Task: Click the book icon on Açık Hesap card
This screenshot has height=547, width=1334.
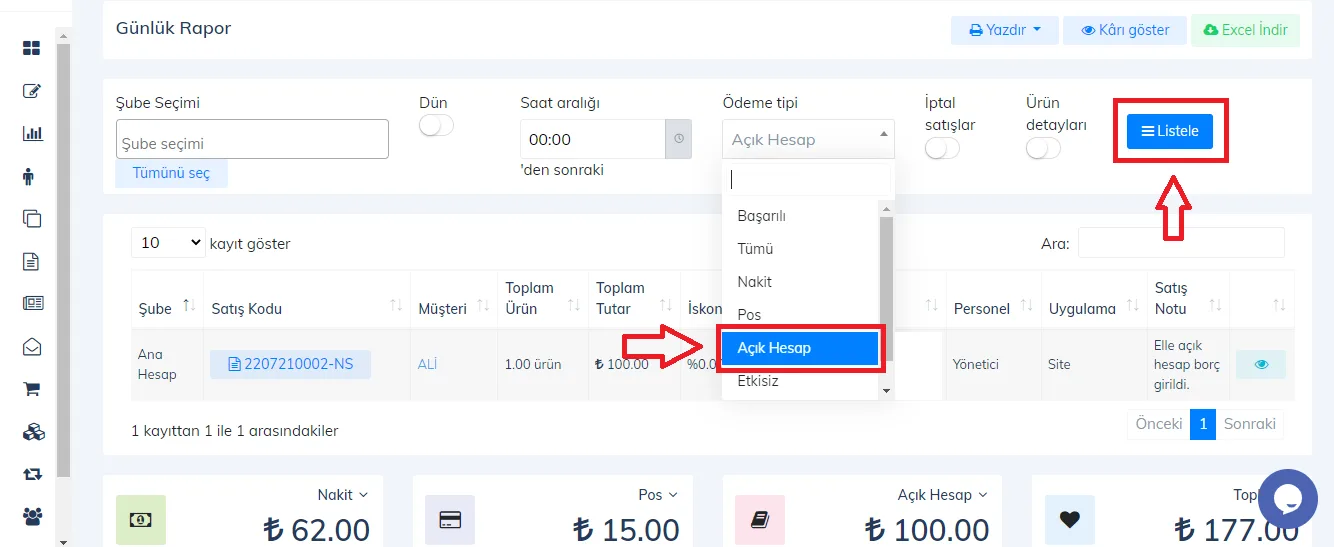Action: (x=760, y=519)
